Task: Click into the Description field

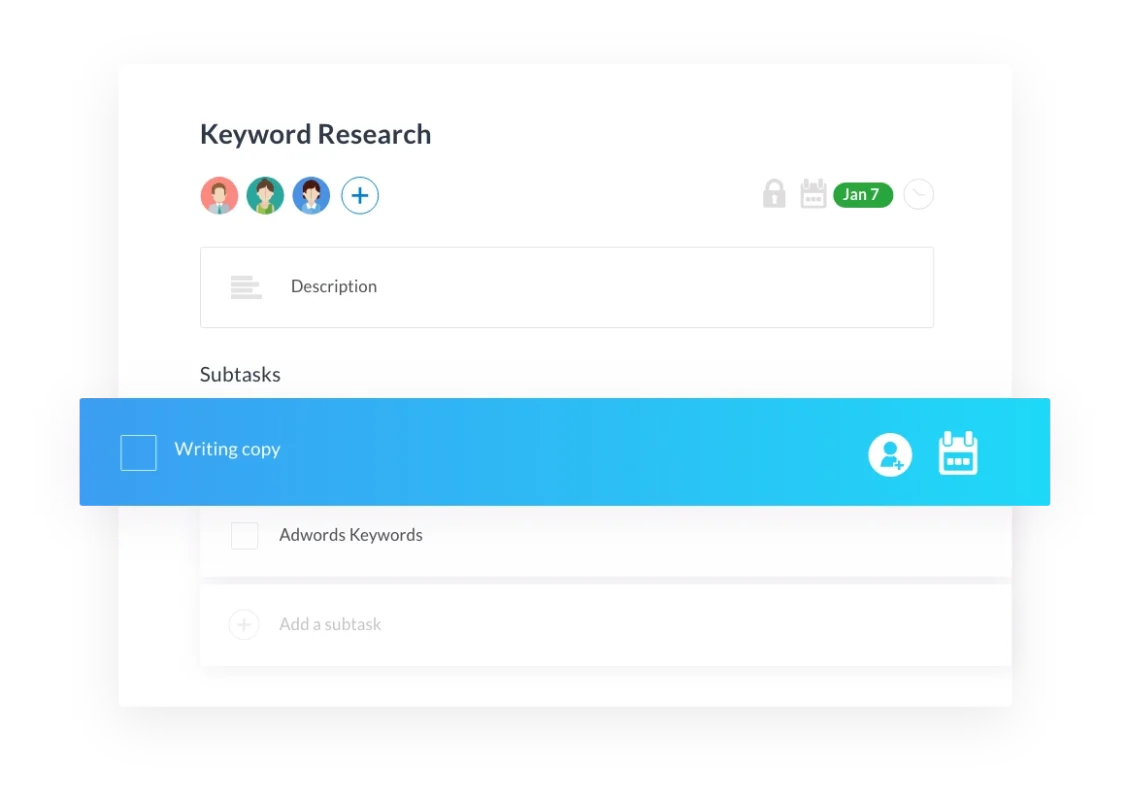Action: pos(567,287)
